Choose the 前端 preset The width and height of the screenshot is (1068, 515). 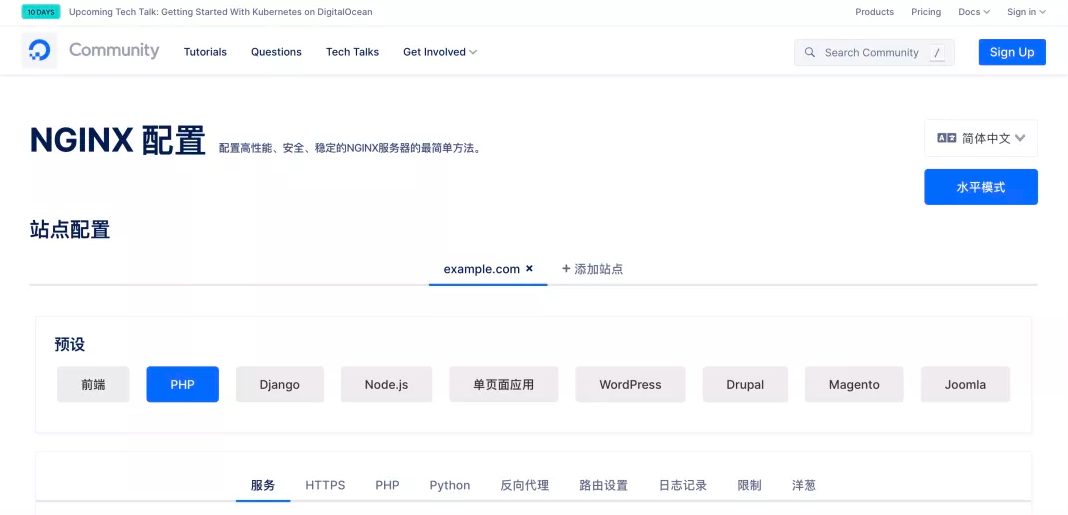[93, 384]
